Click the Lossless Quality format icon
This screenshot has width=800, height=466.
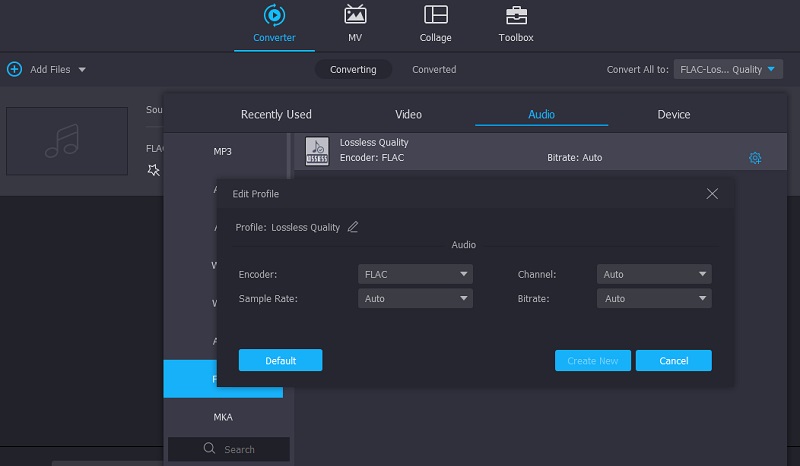coord(317,151)
